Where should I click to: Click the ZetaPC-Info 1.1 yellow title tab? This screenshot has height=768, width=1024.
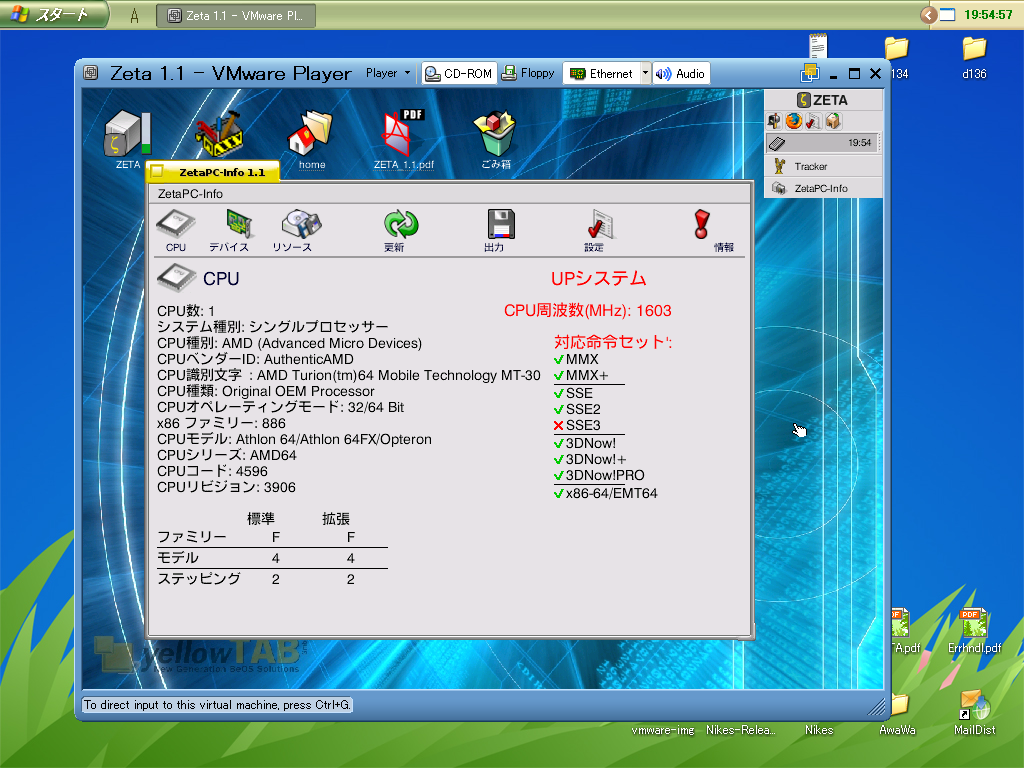pos(214,172)
